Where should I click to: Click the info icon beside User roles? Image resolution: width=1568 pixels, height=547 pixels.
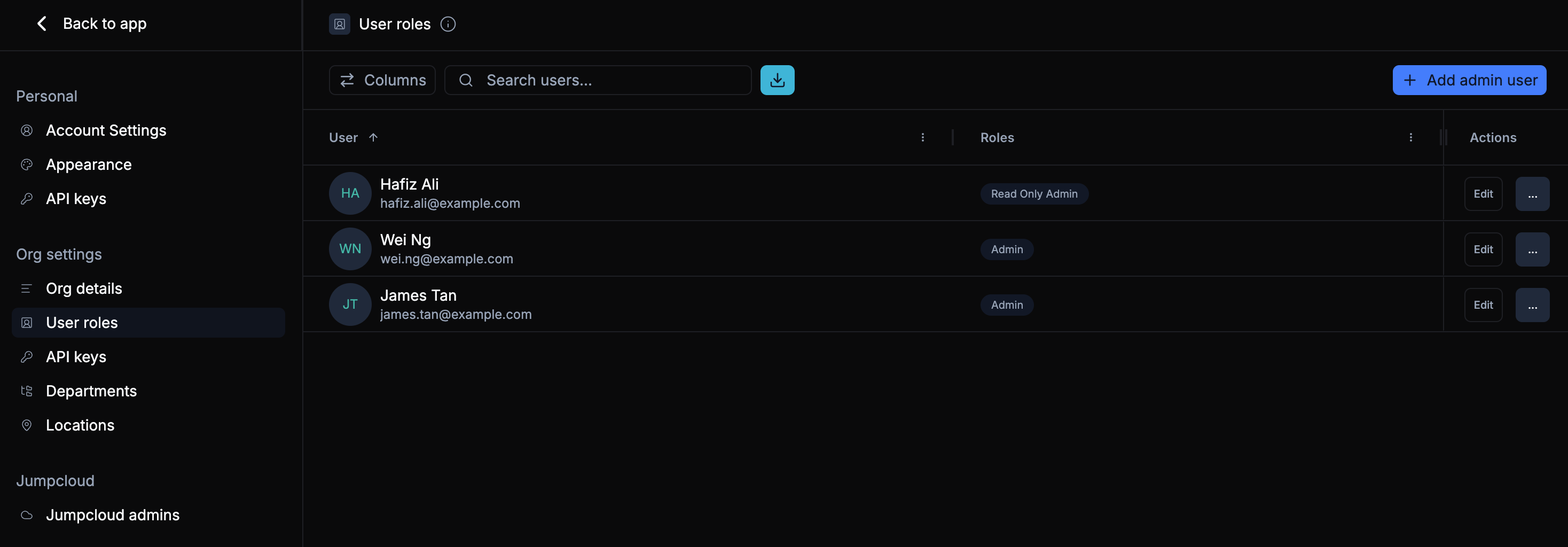[448, 25]
